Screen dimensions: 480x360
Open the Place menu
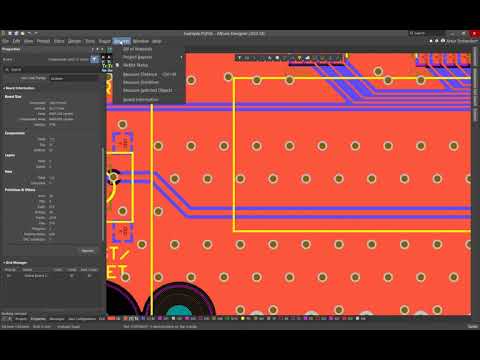click(59, 41)
